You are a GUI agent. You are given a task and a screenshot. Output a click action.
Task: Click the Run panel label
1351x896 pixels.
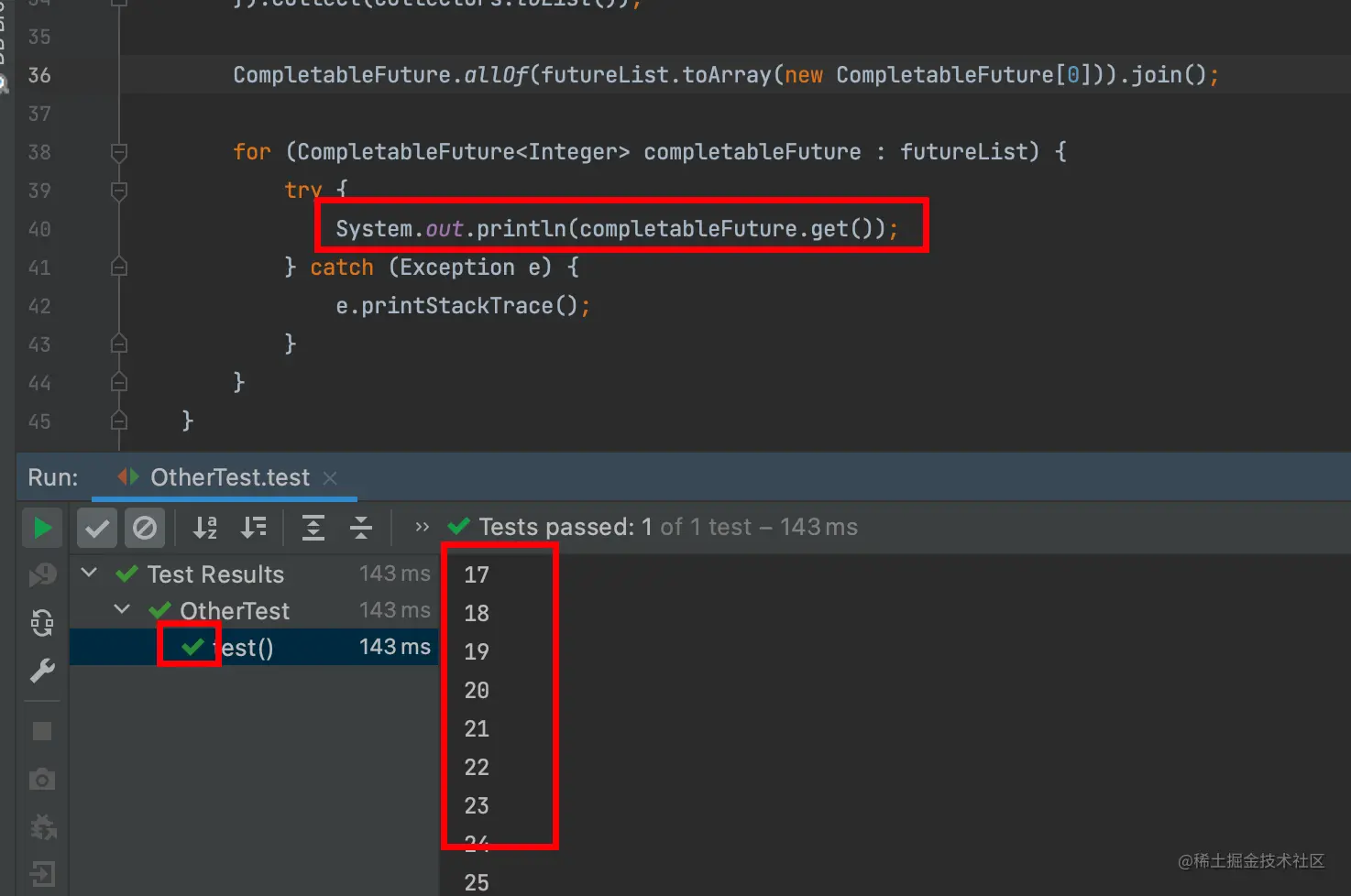click(53, 477)
